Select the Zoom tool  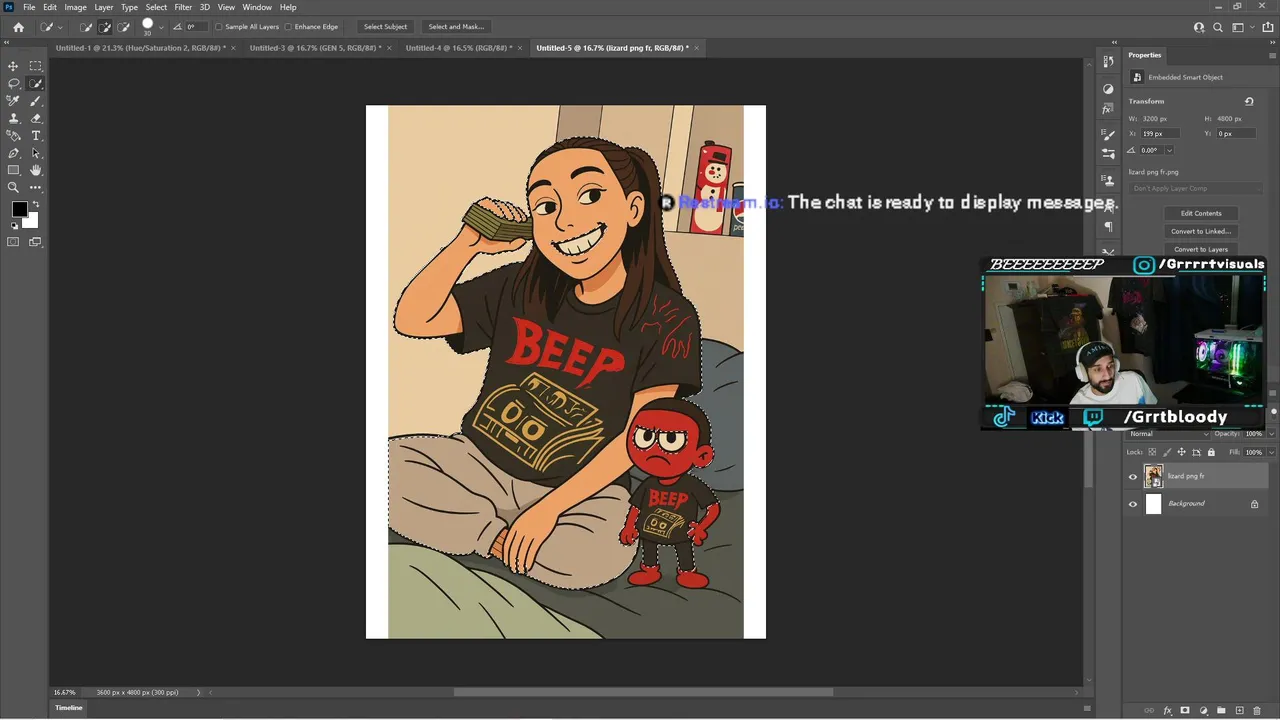click(13, 187)
